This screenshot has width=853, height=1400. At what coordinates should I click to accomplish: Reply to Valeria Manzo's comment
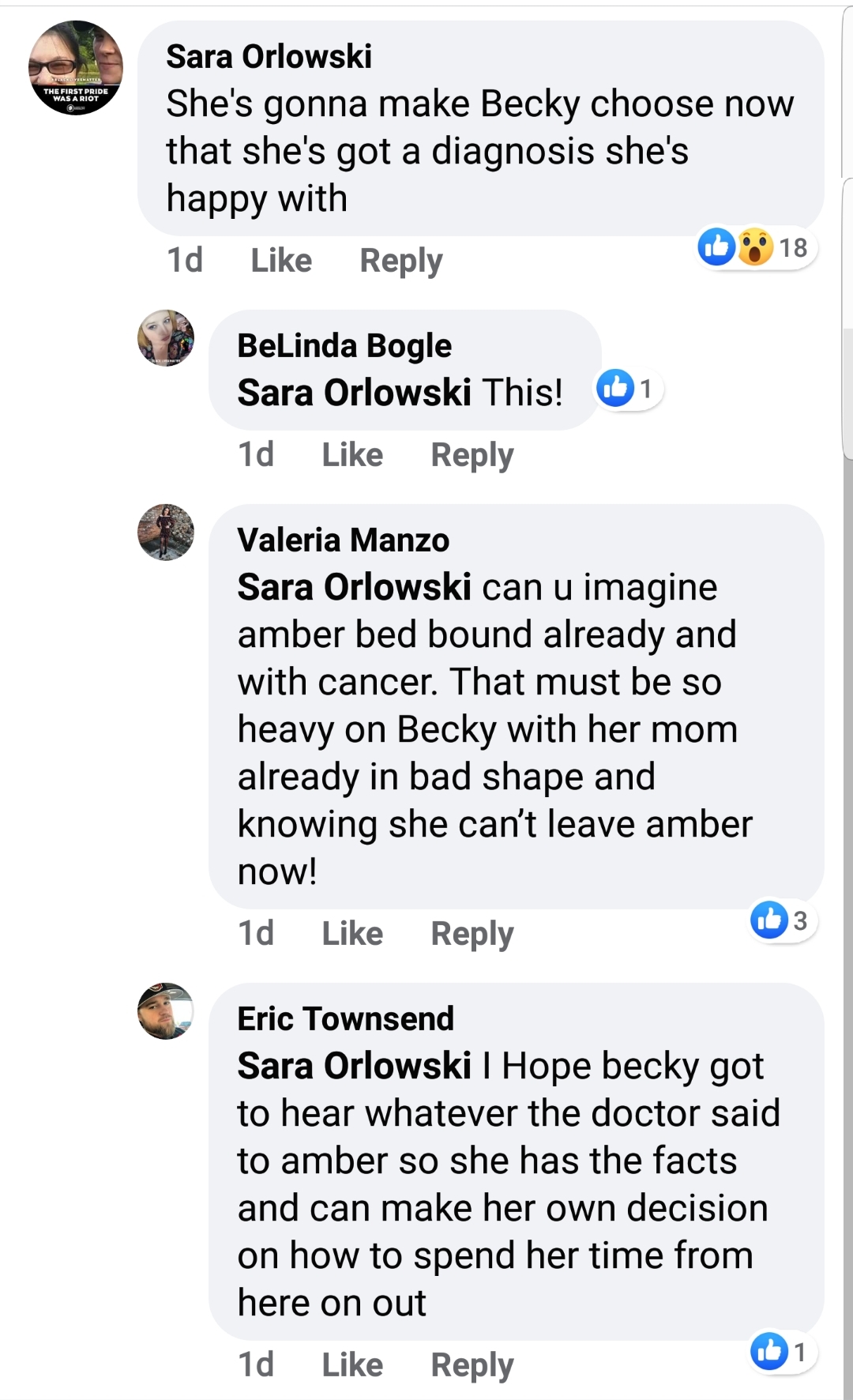coord(472,935)
